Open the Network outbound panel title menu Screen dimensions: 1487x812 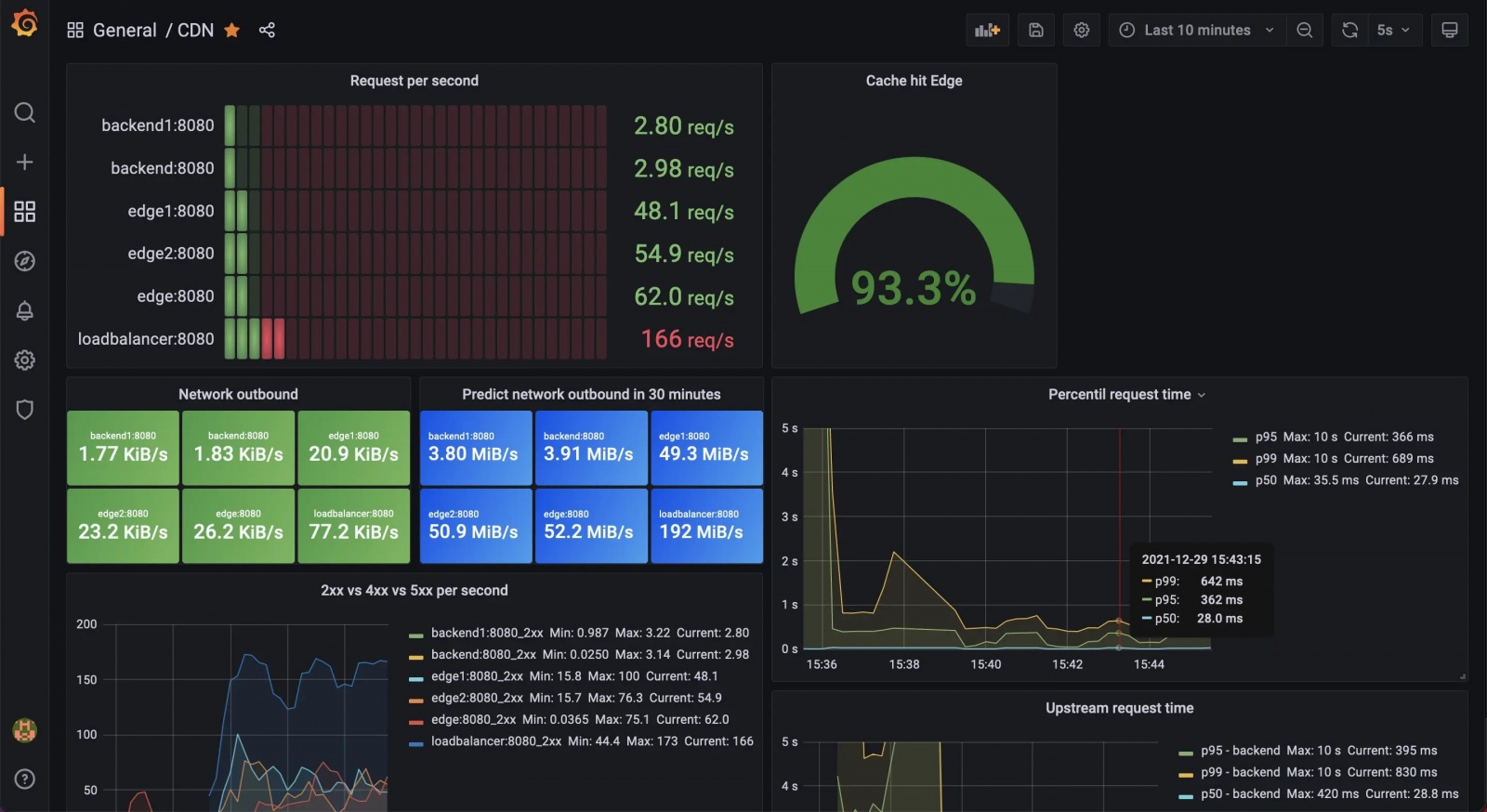pos(238,395)
